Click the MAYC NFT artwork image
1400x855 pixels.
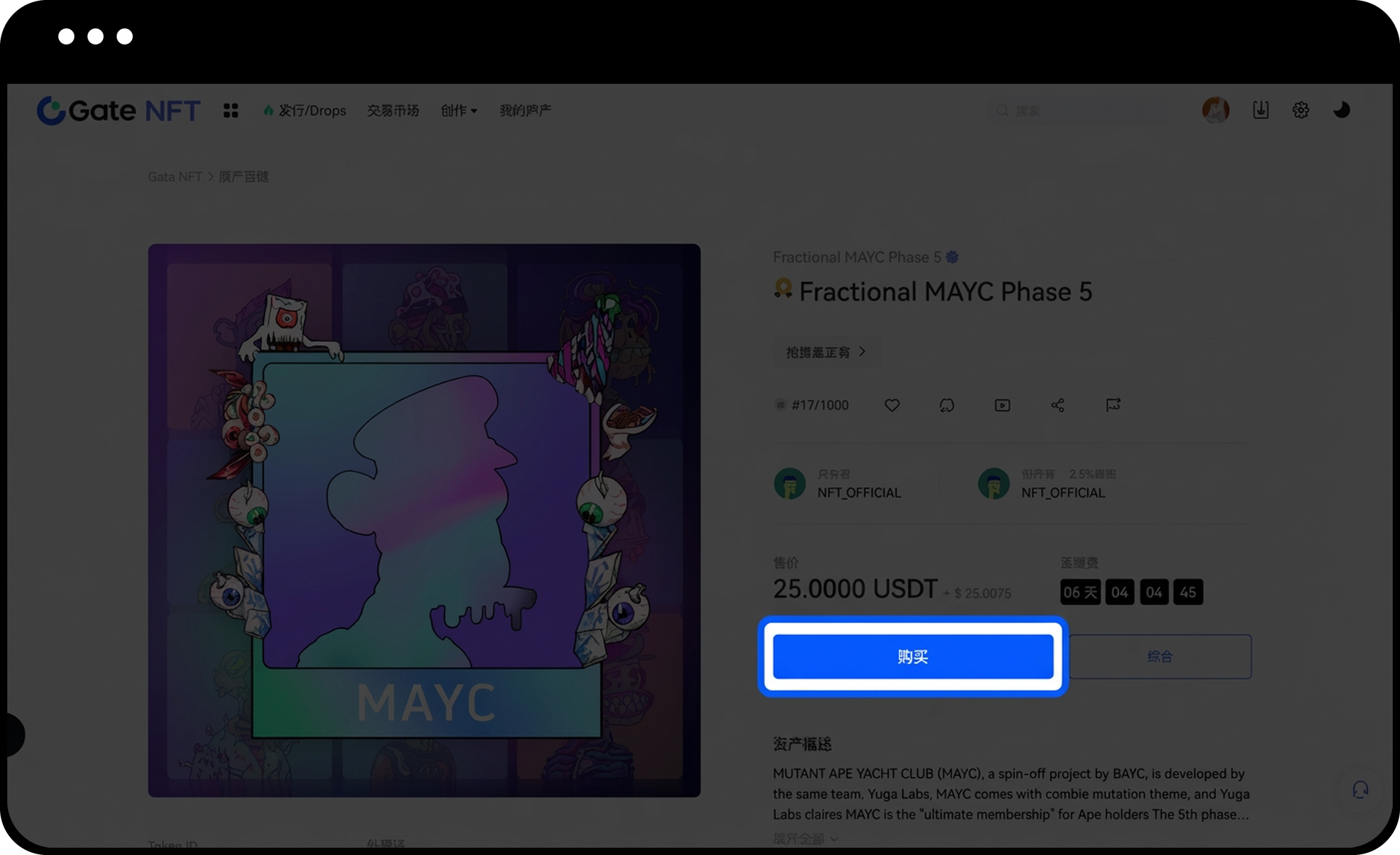424,520
